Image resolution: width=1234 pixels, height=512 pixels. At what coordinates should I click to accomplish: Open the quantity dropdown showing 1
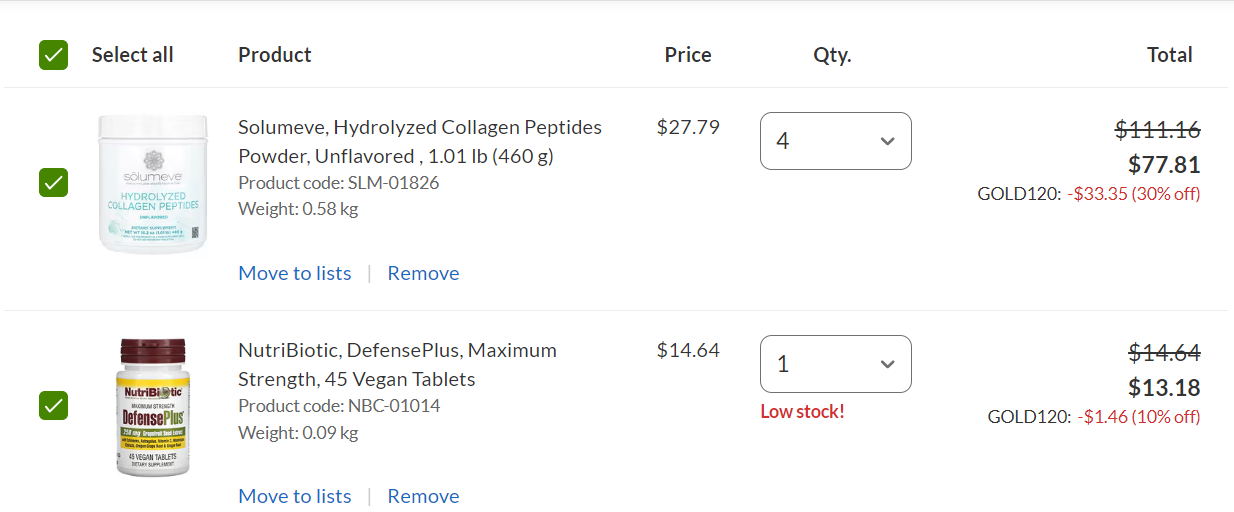click(x=835, y=364)
